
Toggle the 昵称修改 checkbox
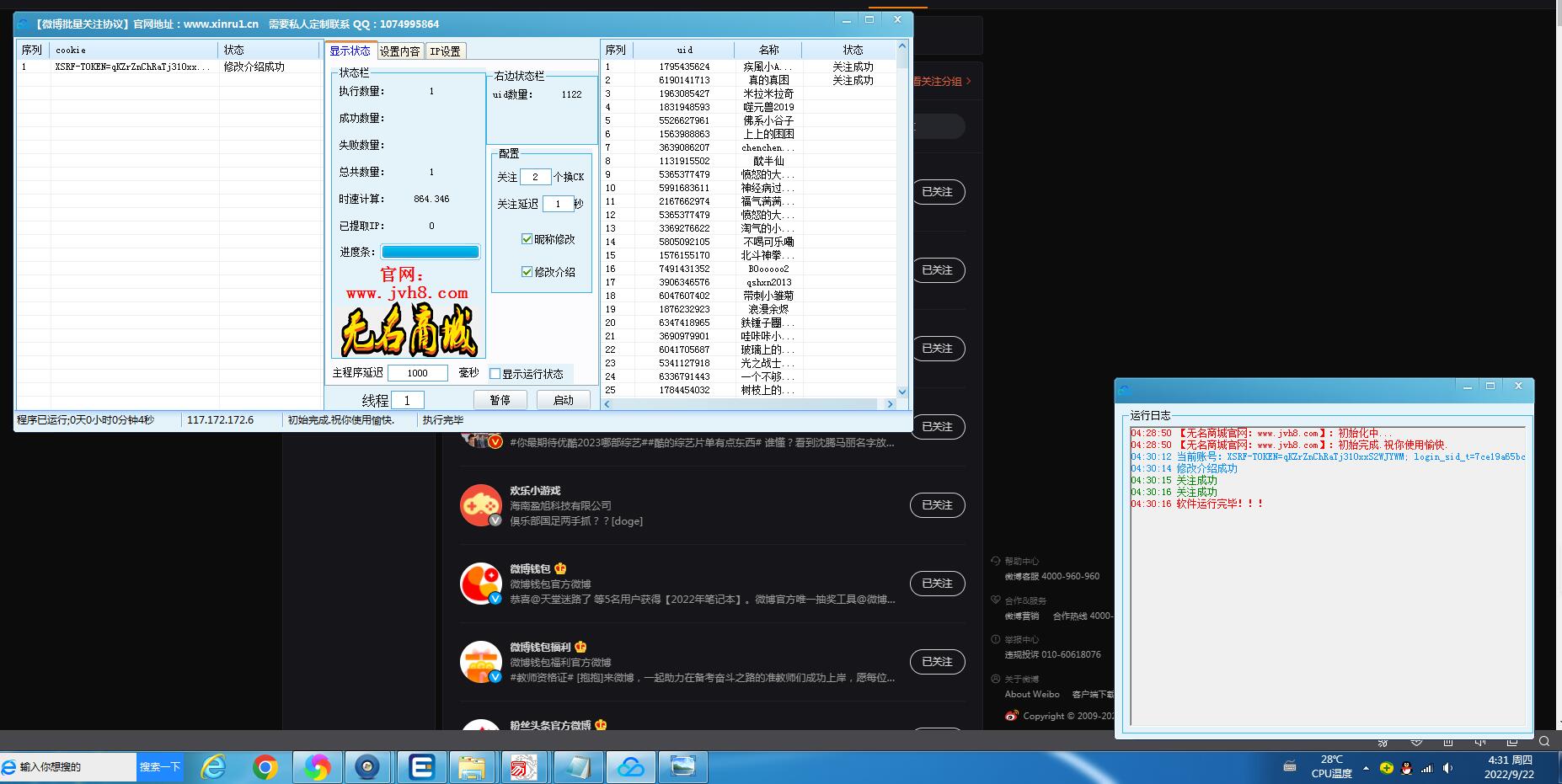[x=527, y=239]
